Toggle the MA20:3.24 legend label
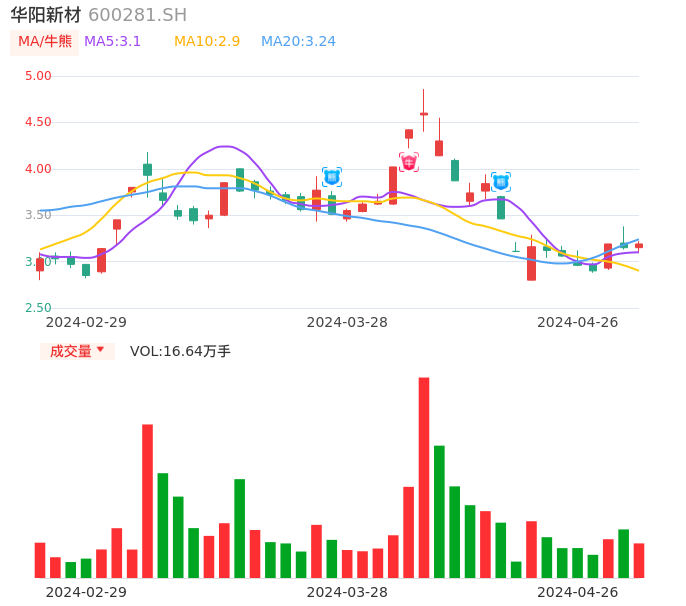Viewport: 686px width, 606px height. click(298, 42)
